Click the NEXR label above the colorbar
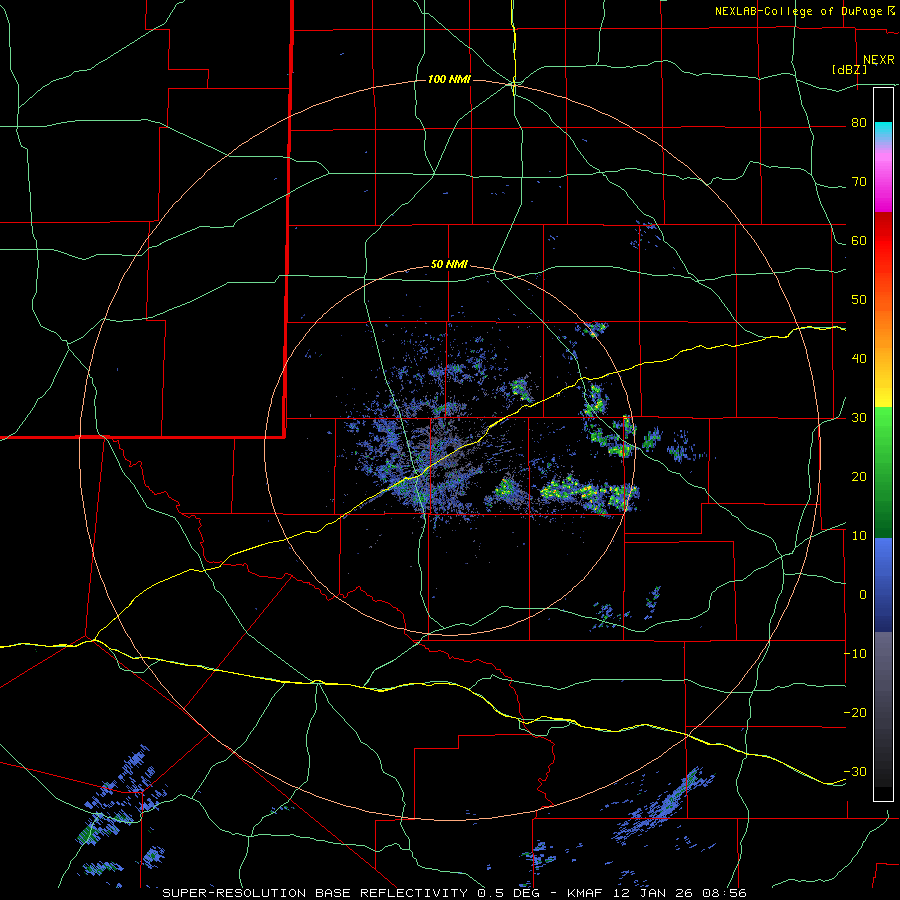This screenshot has width=900, height=900. tap(879, 60)
